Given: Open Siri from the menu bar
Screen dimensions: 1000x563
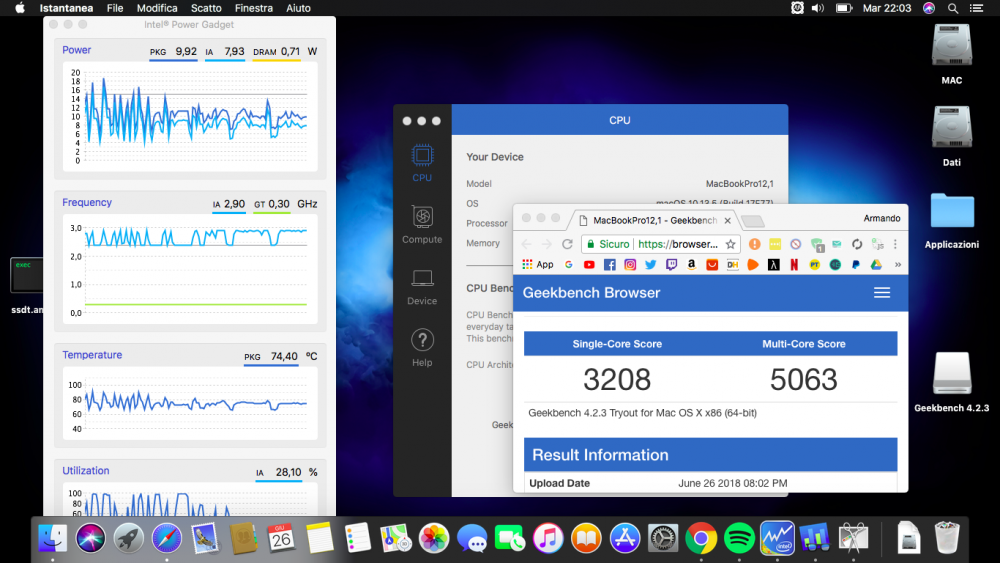Looking at the screenshot, I should tap(929, 8).
